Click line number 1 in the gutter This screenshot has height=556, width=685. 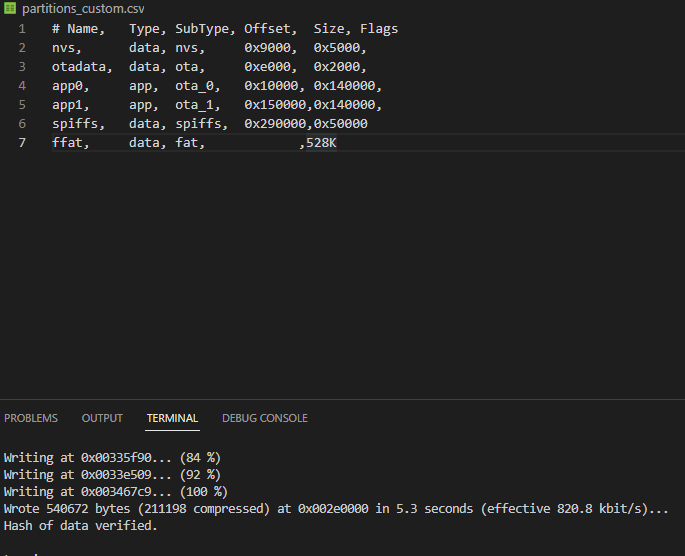22,29
